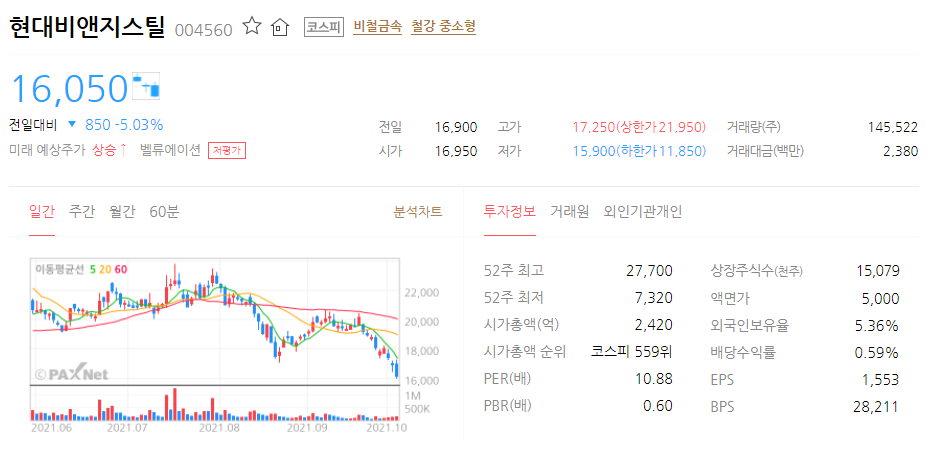Screen dimensions: 927x454
Task: Click the PBR value 0.60
Action: coord(659,406)
